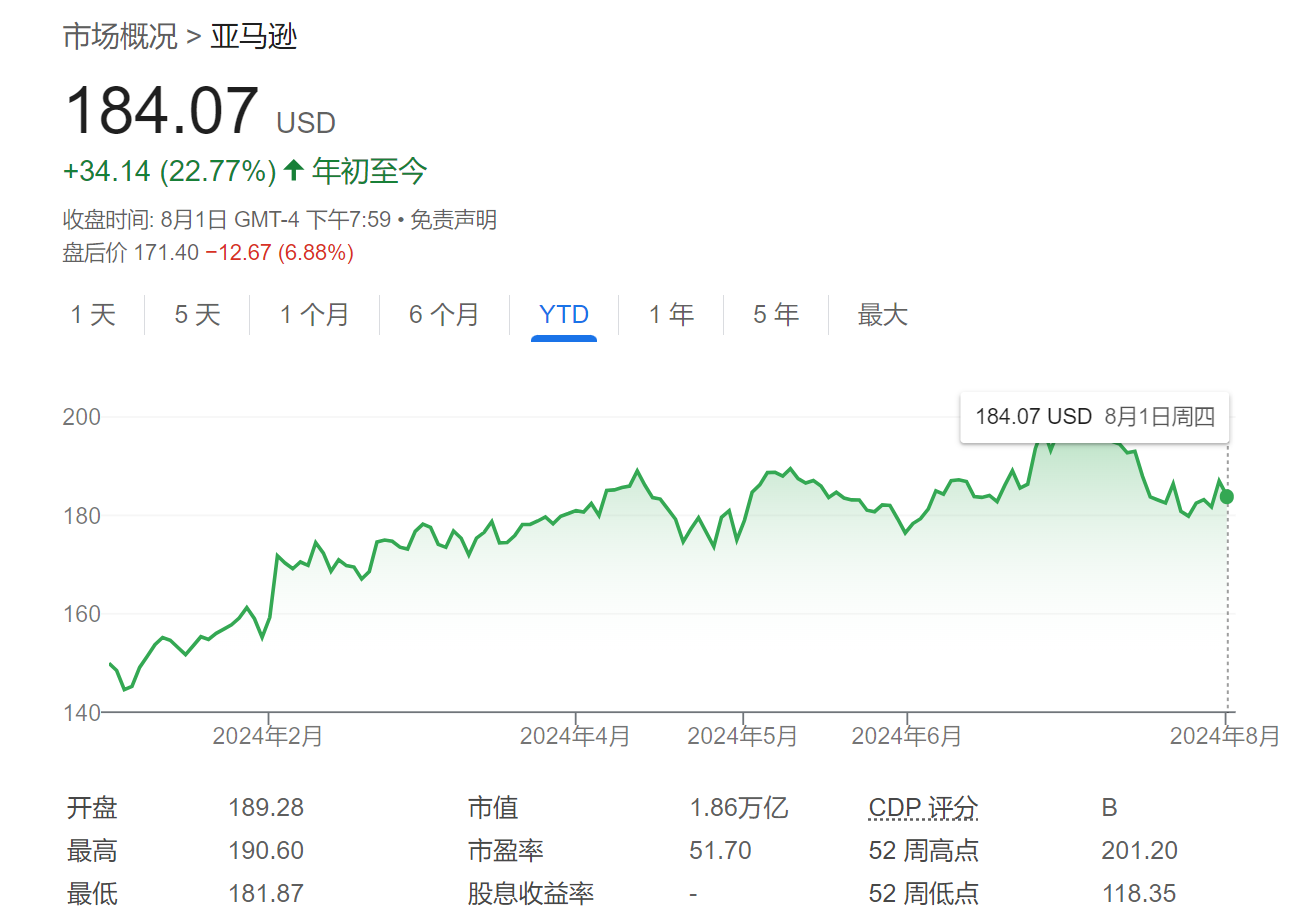Select the 5天 time range
Image resolution: width=1307 pixels, height=921 pixels.
coord(196,314)
